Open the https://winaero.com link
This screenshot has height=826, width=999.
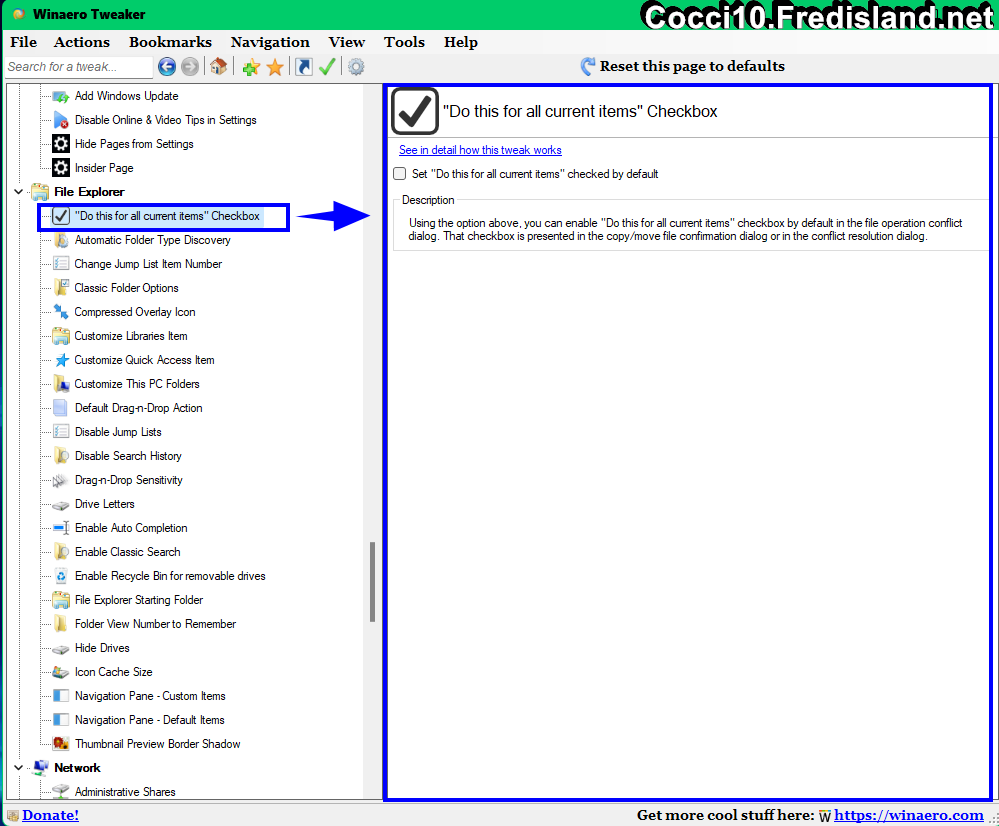point(909,815)
